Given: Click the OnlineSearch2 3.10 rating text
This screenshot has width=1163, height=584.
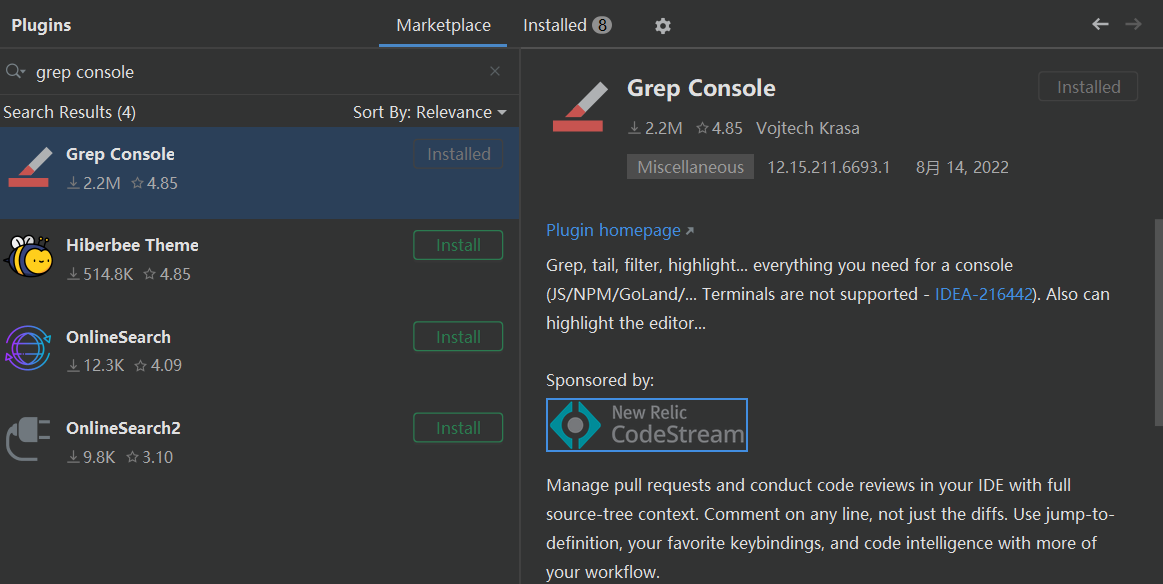Looking at the screenshot, I should pyautogui.click(x=150, y=457).
